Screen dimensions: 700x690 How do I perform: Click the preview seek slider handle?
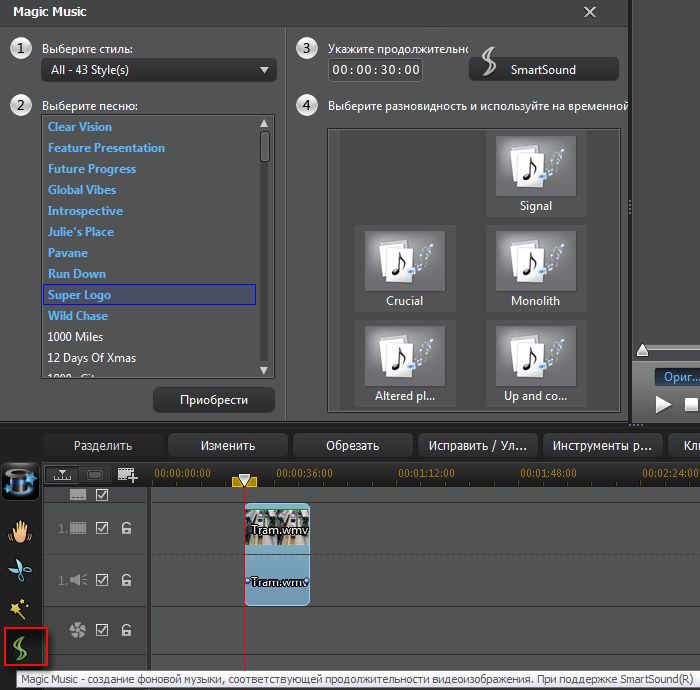pyautogui.click(x=642, y=350)
